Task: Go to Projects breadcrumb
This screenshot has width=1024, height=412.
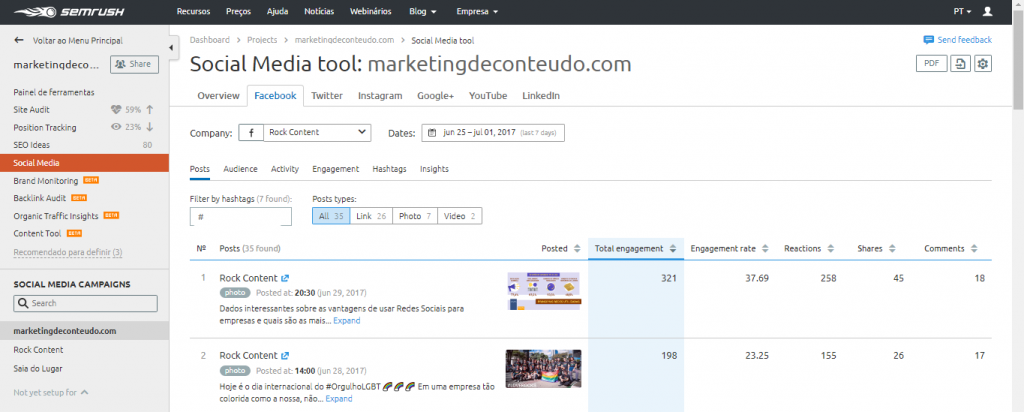Action: (x=262, y=40)
